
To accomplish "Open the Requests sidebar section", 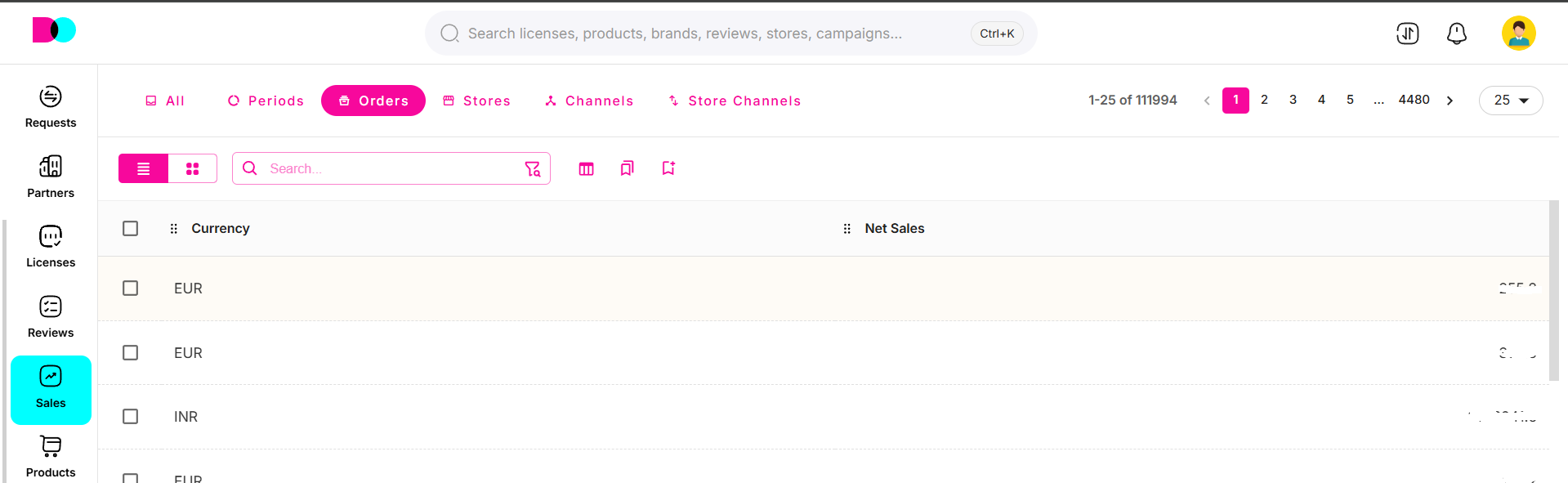I will 51,107.
